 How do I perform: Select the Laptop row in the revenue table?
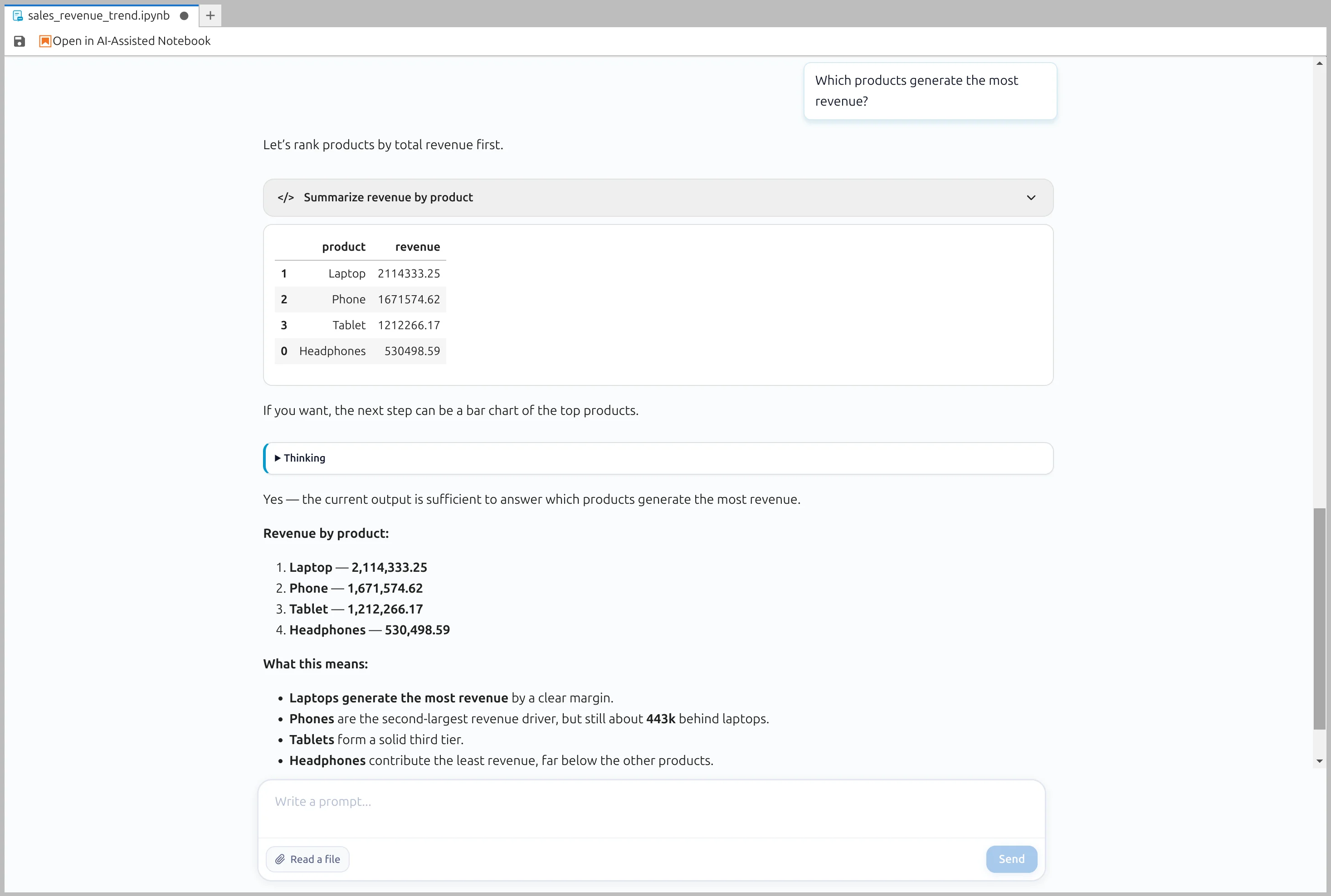pyautogui.click(x=360, y=273)
